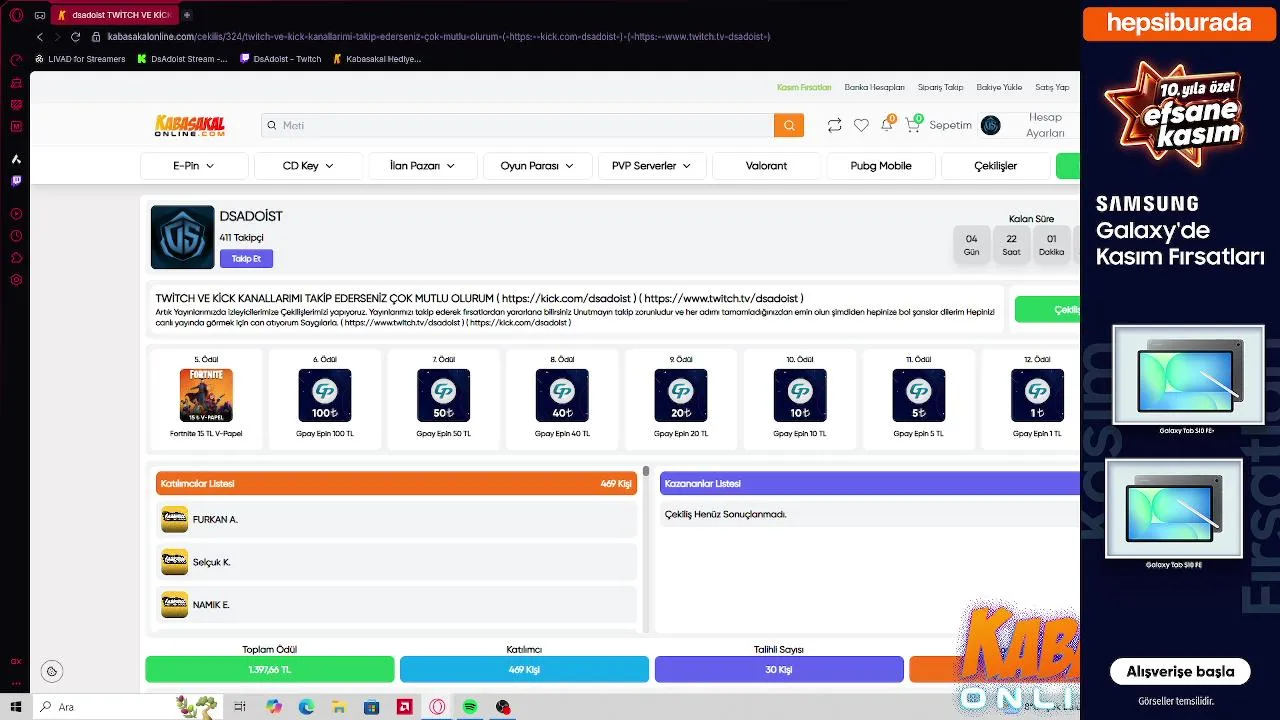Open favorites heart icon
1280x720 pixels.
[x=861, y=125]
